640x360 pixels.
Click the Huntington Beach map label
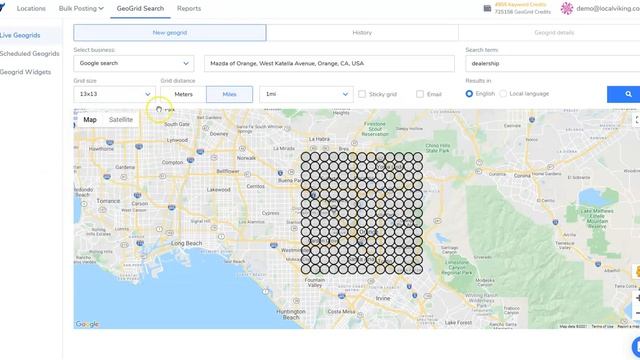point(291,314)
